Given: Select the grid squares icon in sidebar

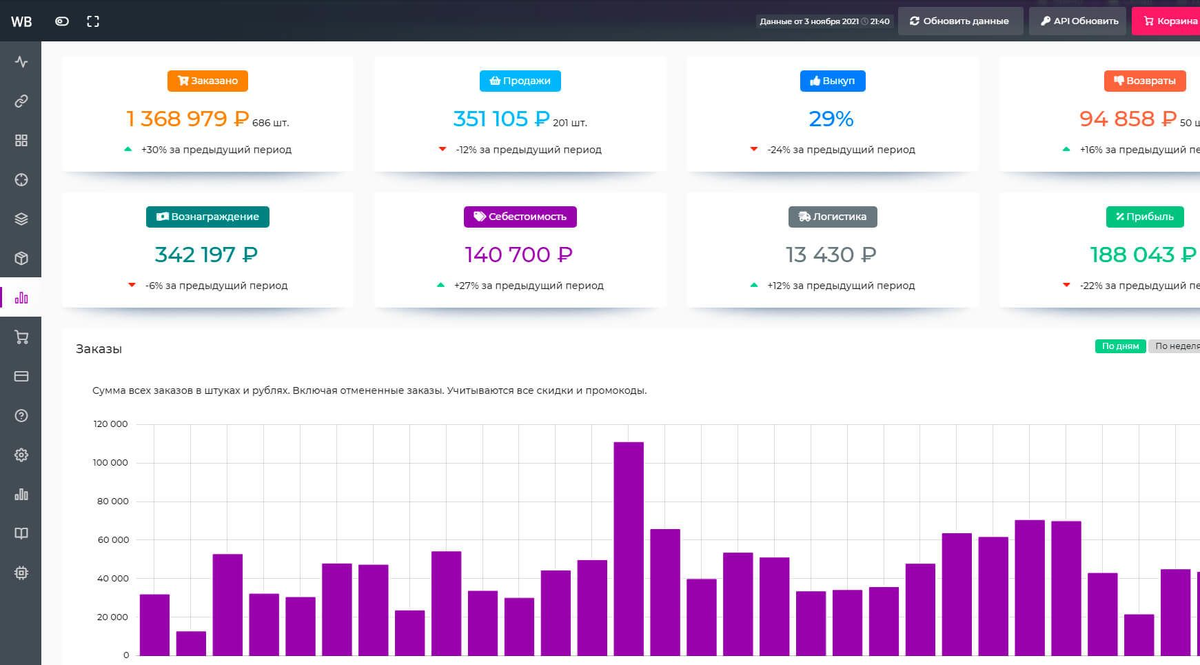Looking at the screenshot, I should tap(21, 140).
